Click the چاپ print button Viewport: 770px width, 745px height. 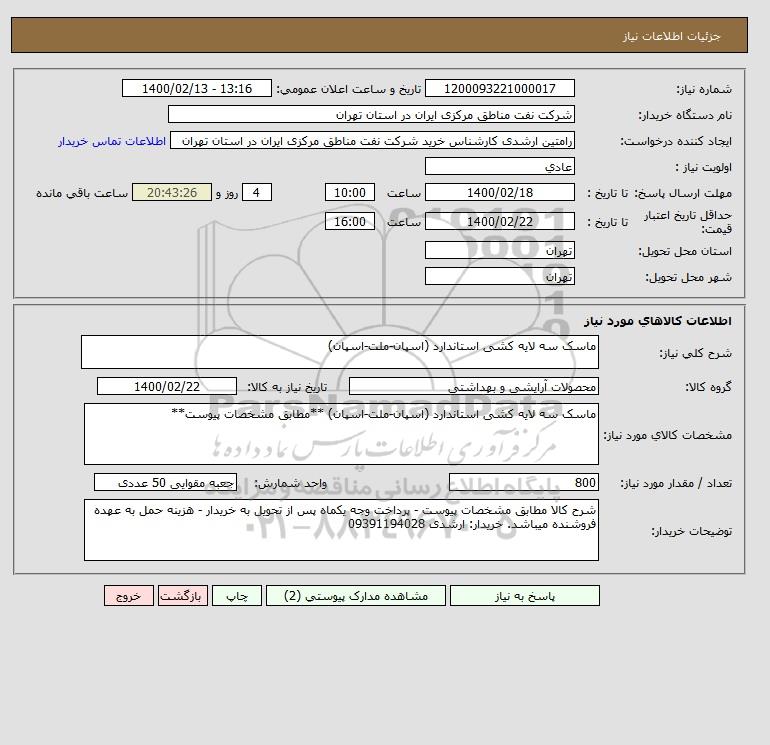click(x=237, y=595)
